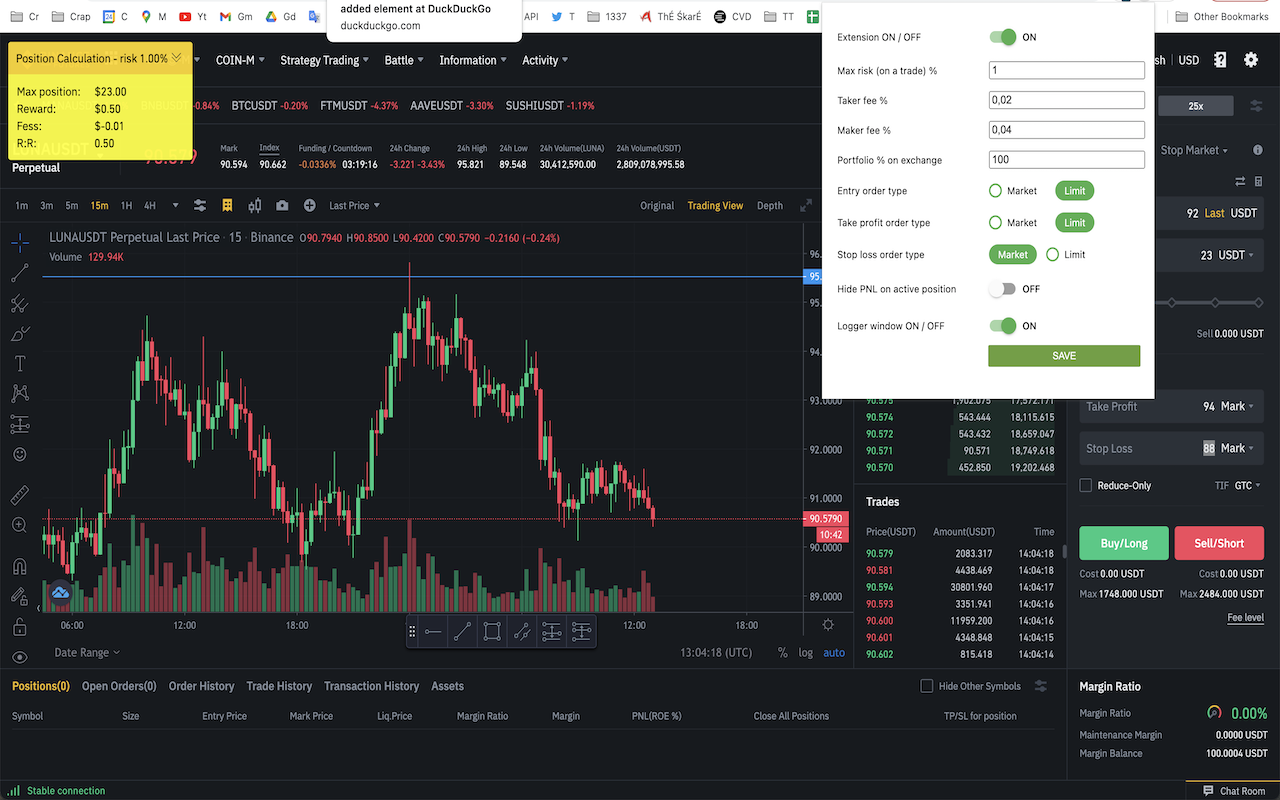Open the indicators icon on chart toolbar
Screen dimensions: 1280x800
coord(227,205)
